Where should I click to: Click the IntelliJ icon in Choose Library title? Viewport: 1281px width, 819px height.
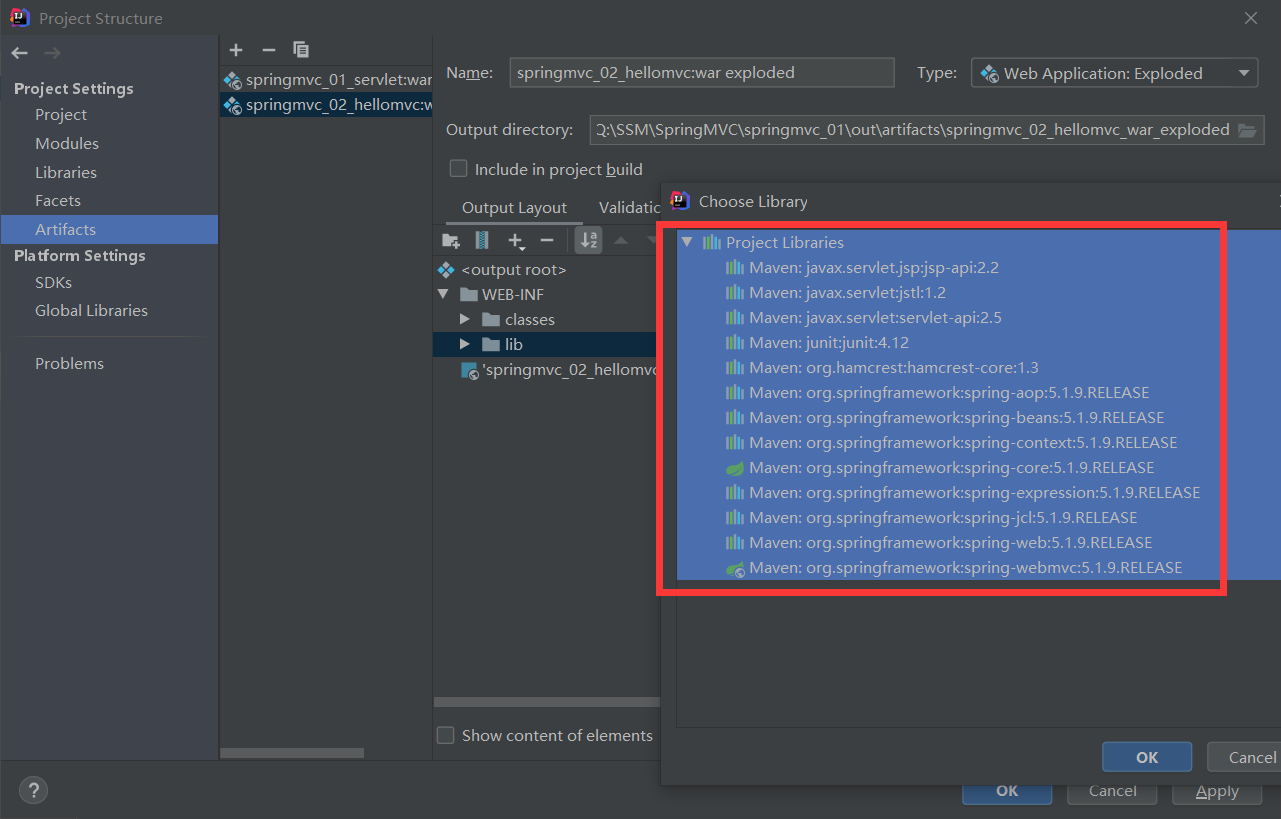680,201
